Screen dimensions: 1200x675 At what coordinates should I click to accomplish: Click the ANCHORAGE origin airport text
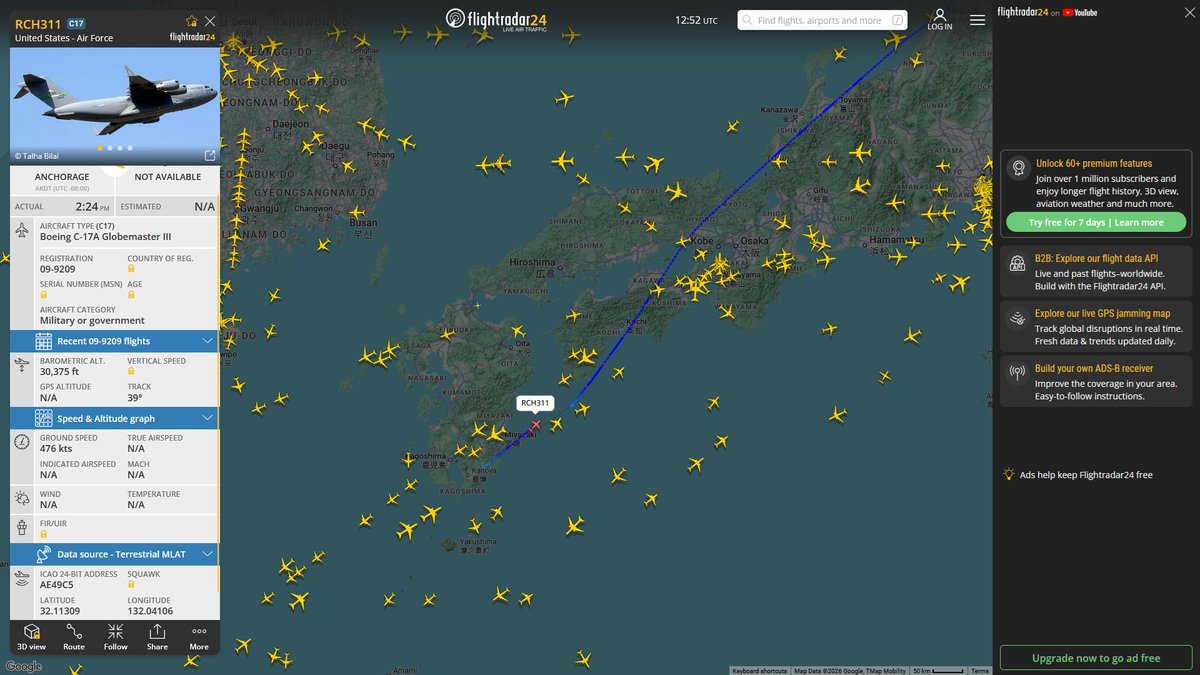click(62, 177)
